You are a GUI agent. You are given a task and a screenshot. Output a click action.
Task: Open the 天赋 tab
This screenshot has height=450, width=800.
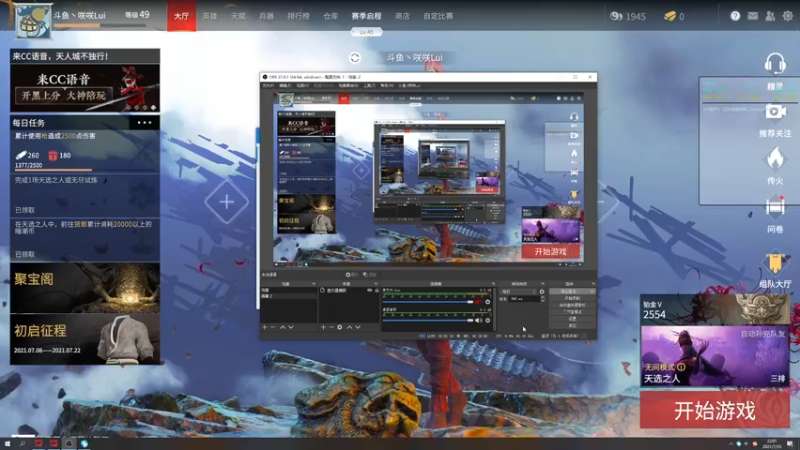pos(238,16)
